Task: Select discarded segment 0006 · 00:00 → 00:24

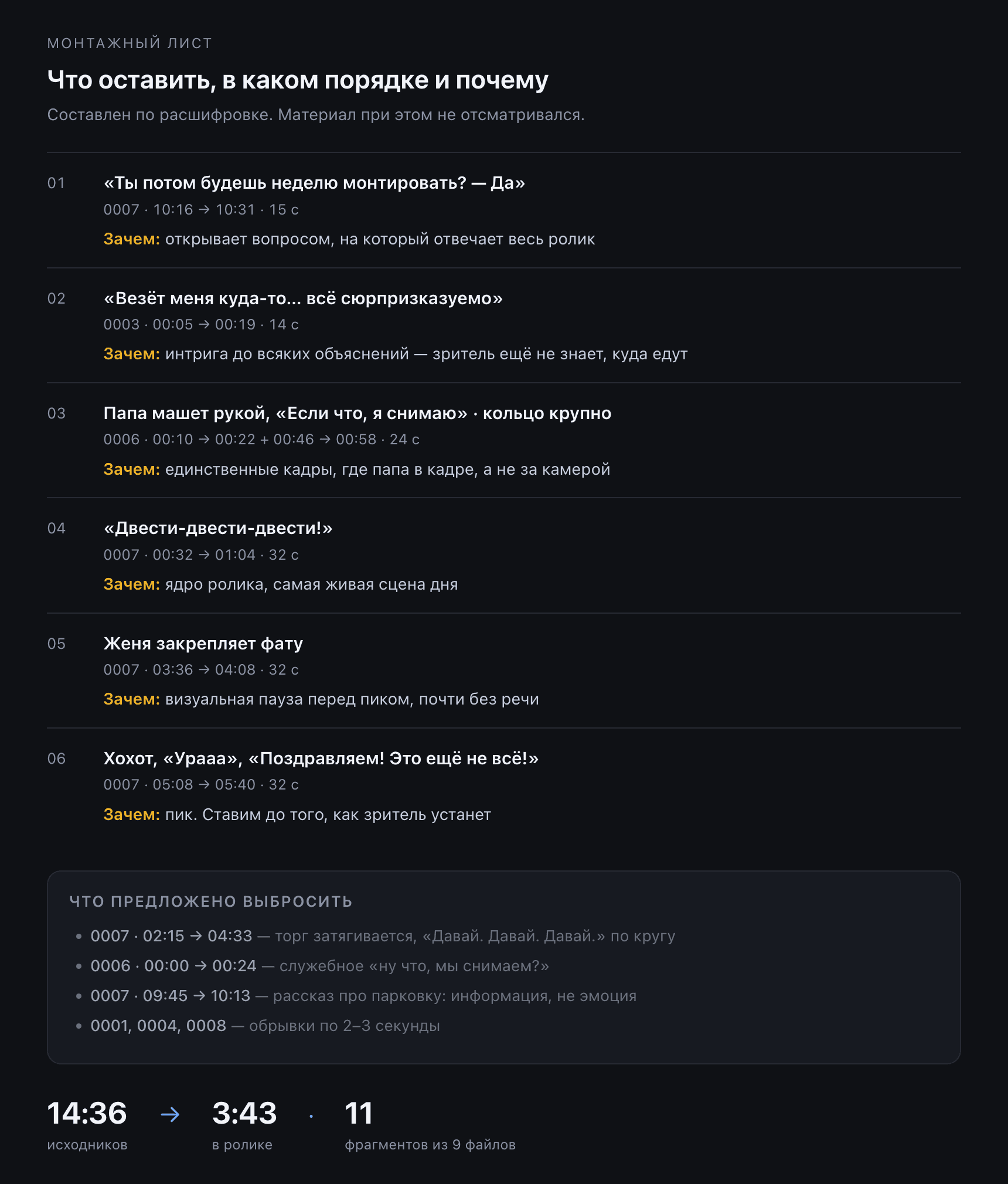Action: point(319,966)
